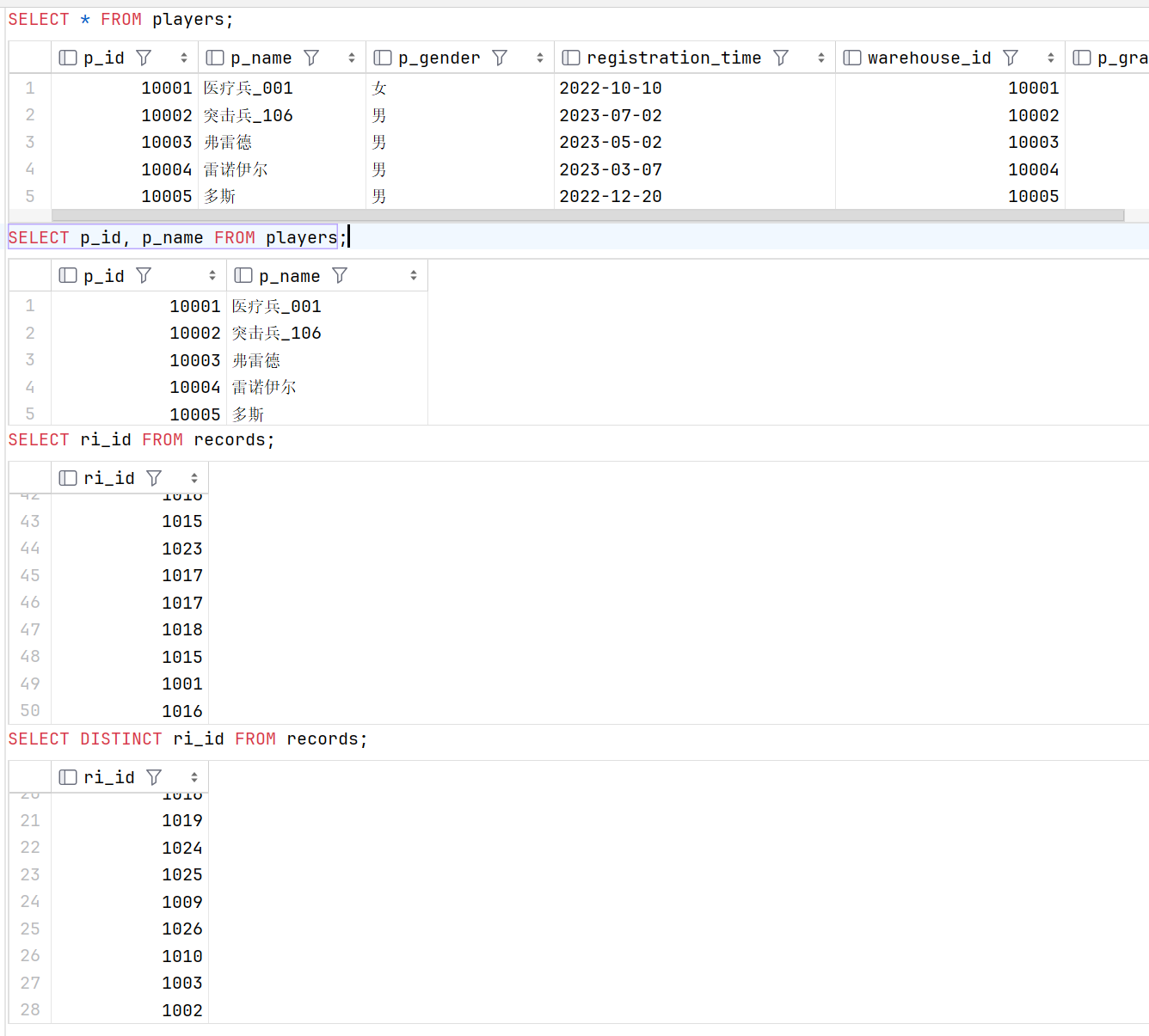Select warehouse_id cell 10003
The height and width of the screenshot is (1036, 1149).
(x=1033, y=142)
